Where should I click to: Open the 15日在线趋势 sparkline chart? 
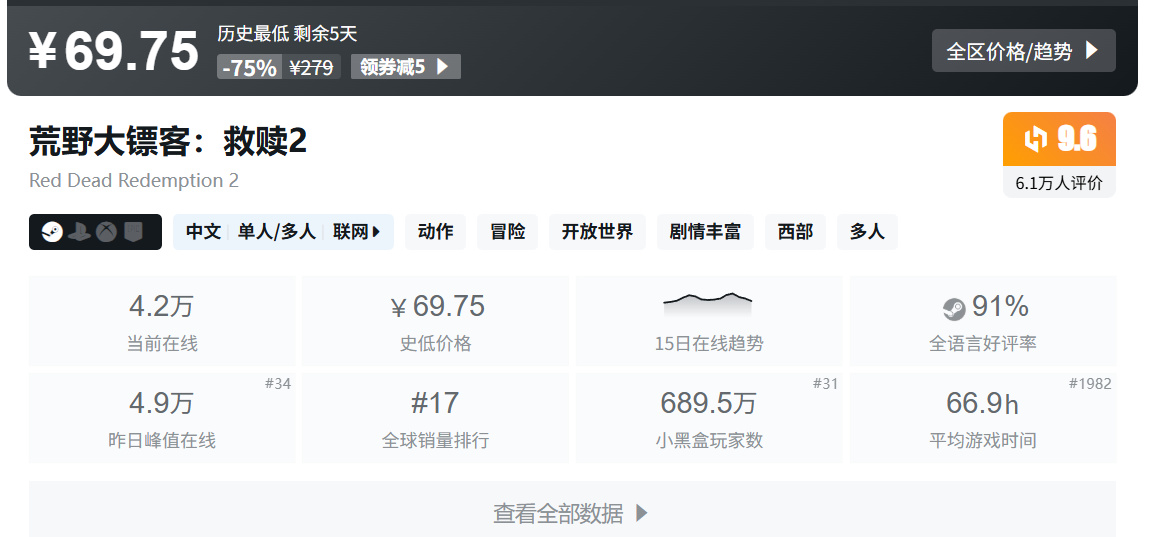708,304
